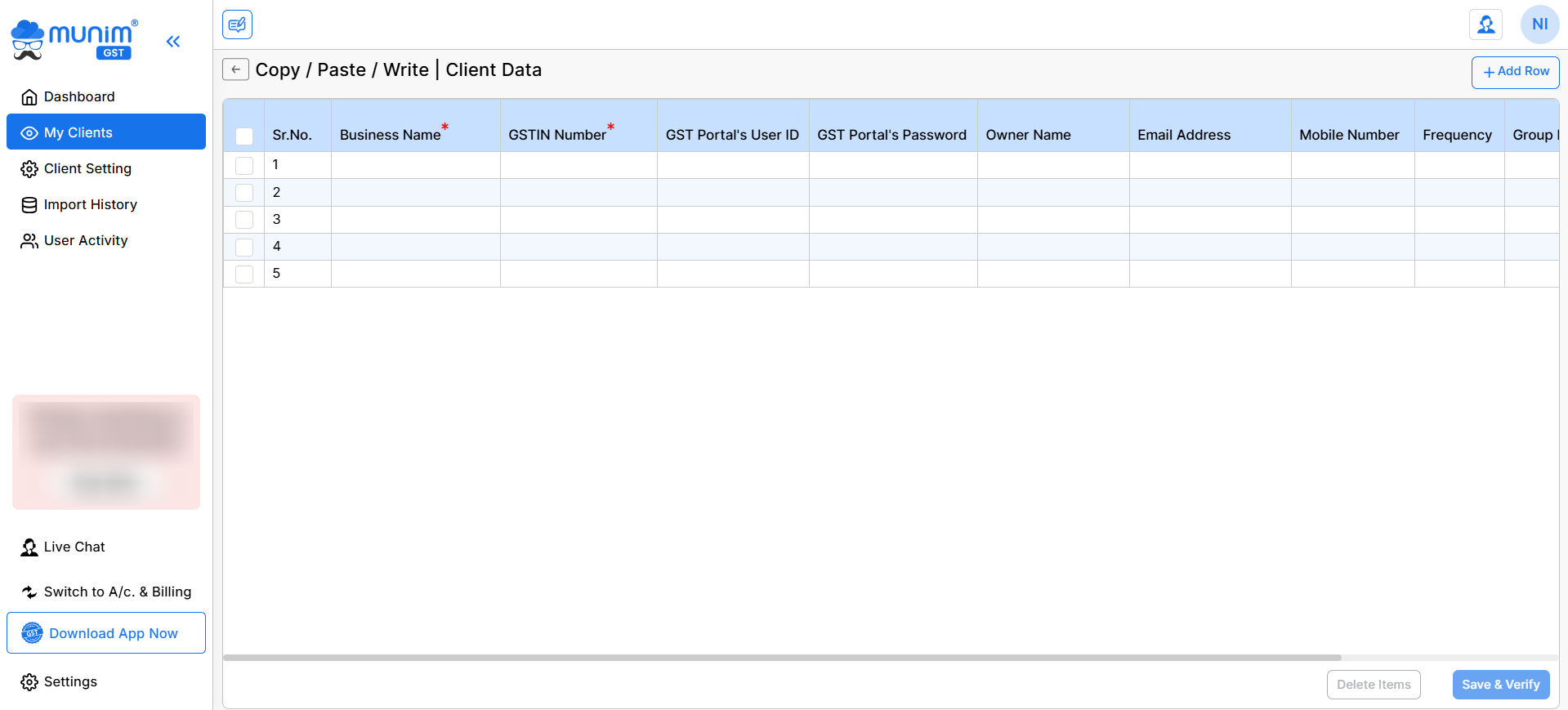Select My Clients in sidebar
The height and width of the screenshot is (710, 1568).
pos(78,132)
